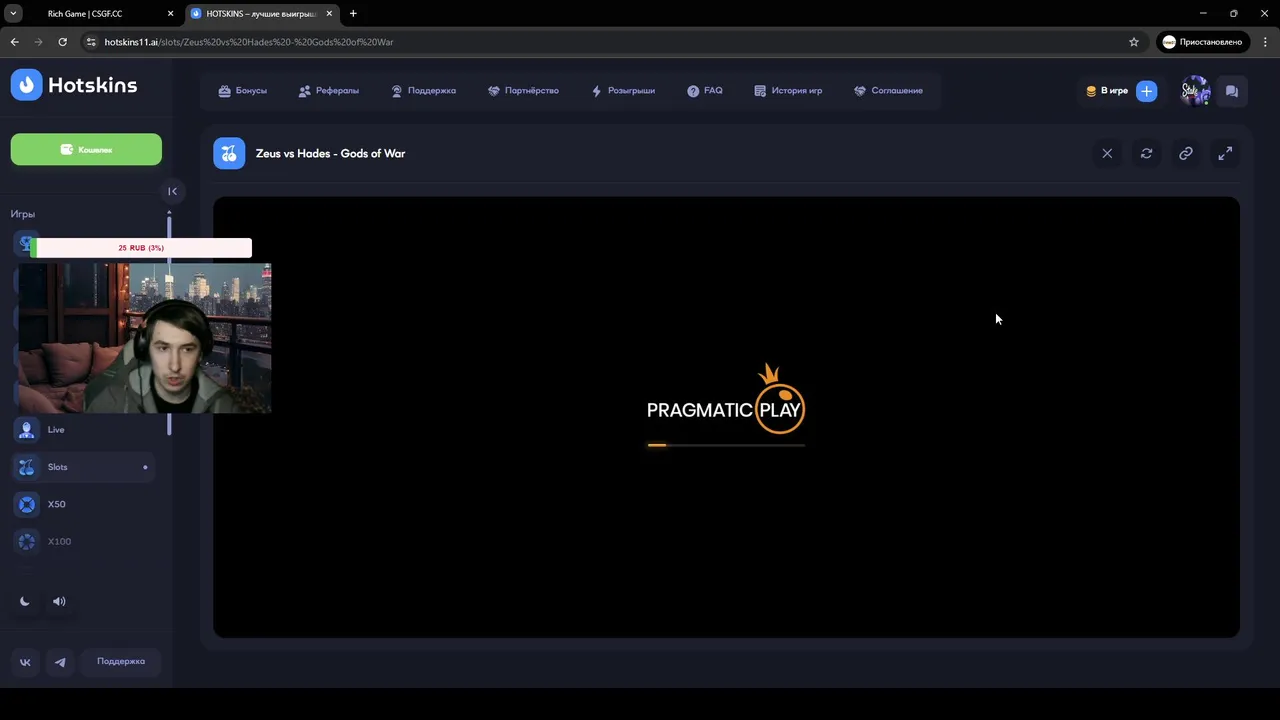Open Рефералы in the top menu
Screen dimensions: 1280x720
point(328,91)
